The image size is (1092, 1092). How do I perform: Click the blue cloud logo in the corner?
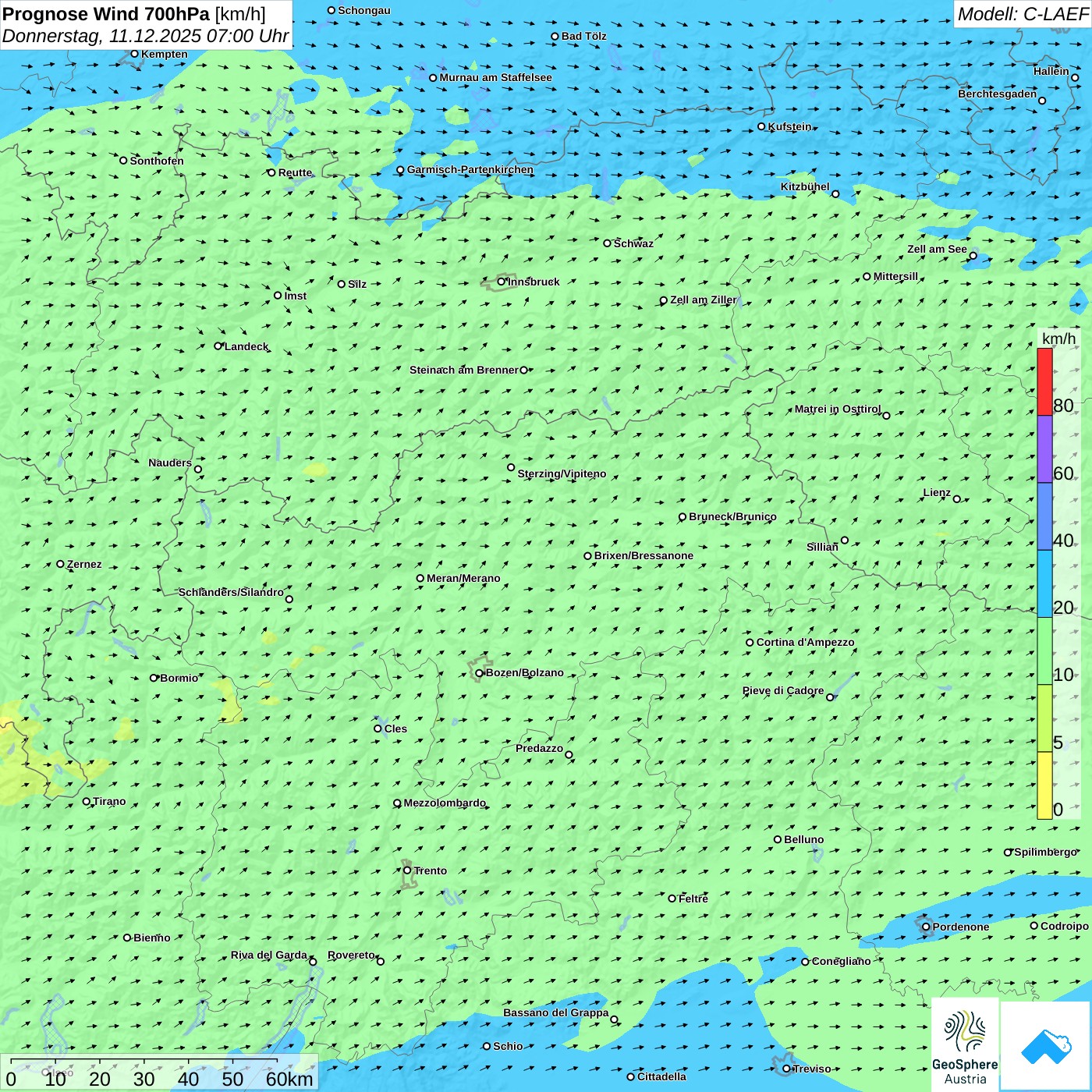click(1045, 1045)
